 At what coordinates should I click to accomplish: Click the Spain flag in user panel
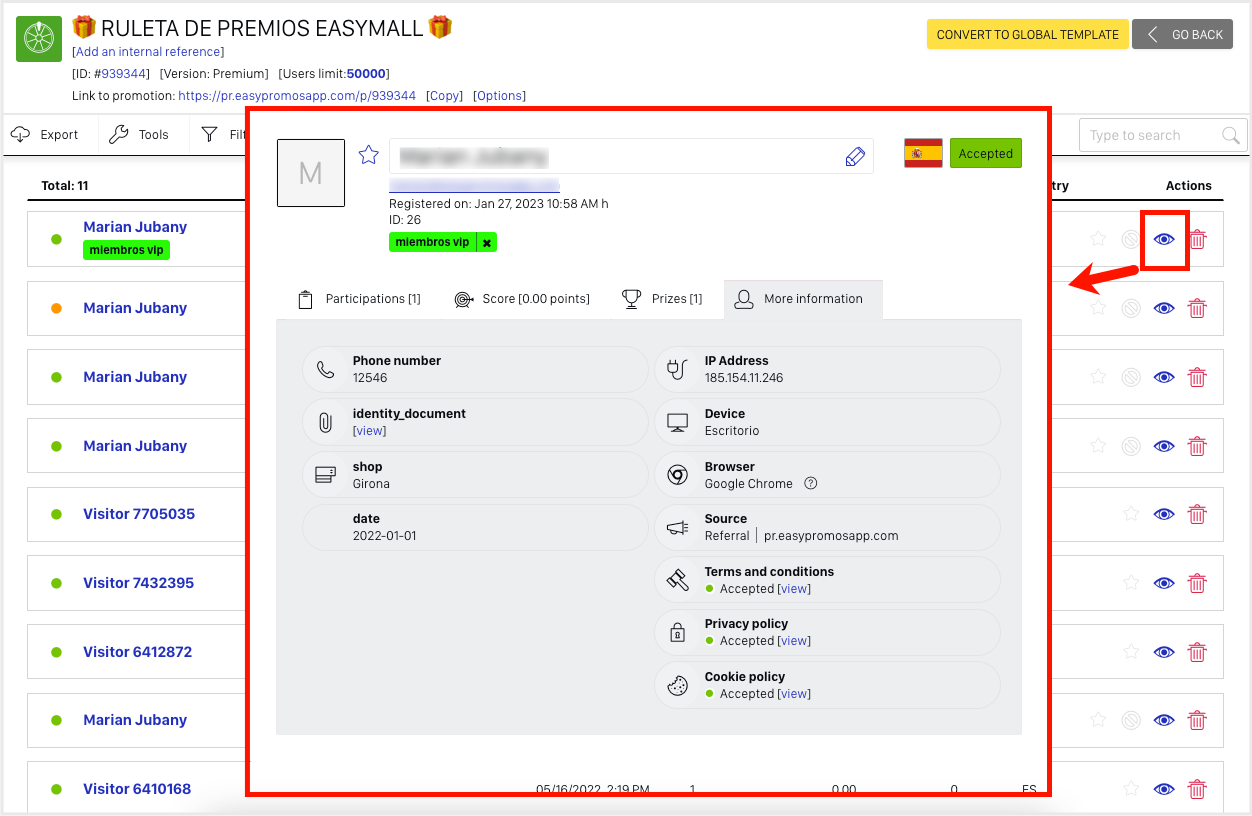[x=923, y=153]
